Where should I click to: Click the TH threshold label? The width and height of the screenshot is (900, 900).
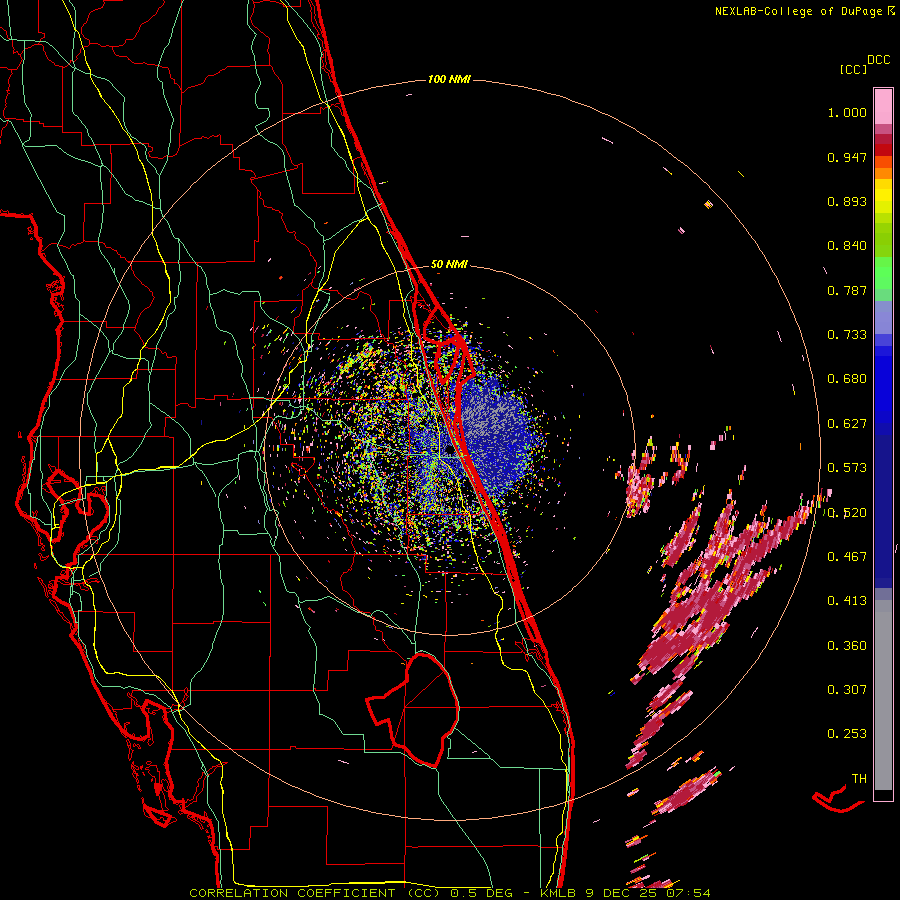[859, 779]
